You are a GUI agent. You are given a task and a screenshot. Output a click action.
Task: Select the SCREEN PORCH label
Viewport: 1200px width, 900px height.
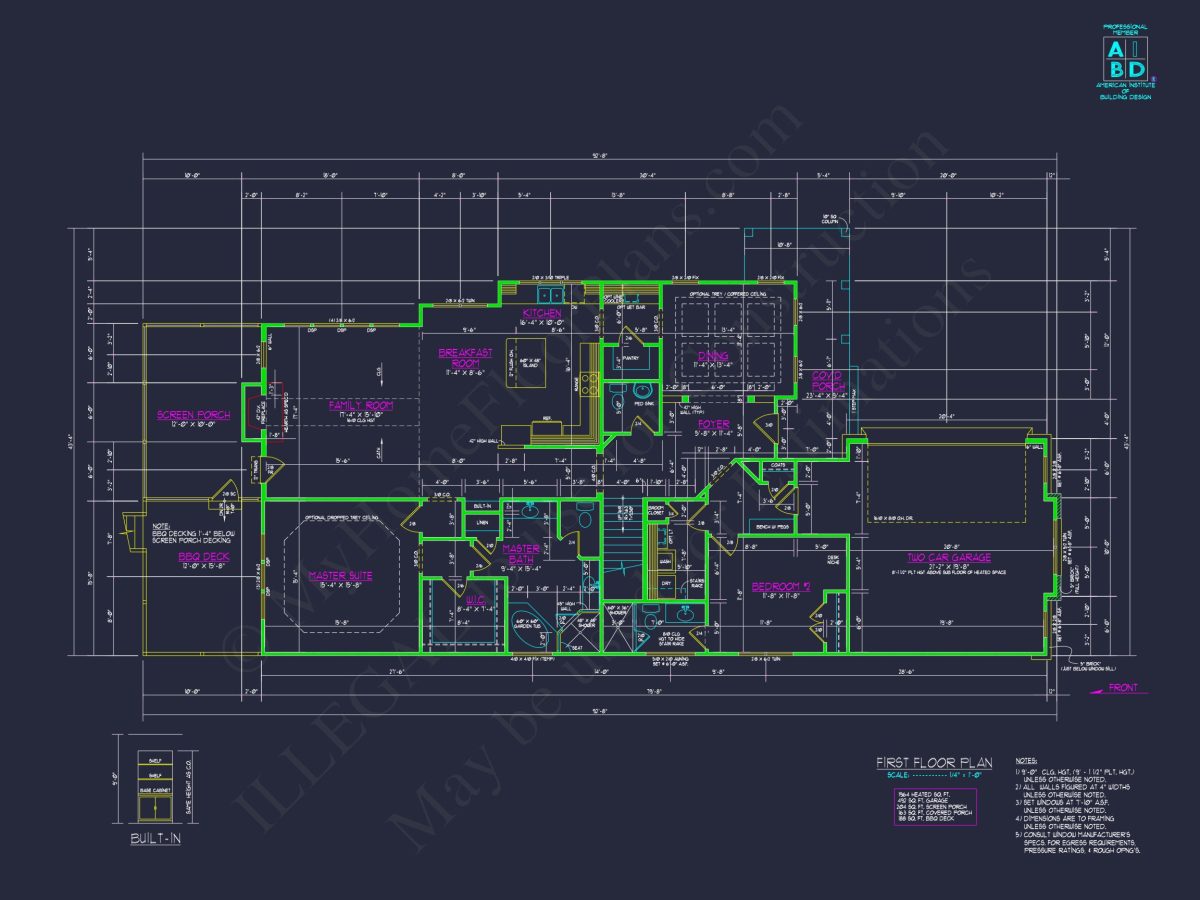(x=193, y=414)
